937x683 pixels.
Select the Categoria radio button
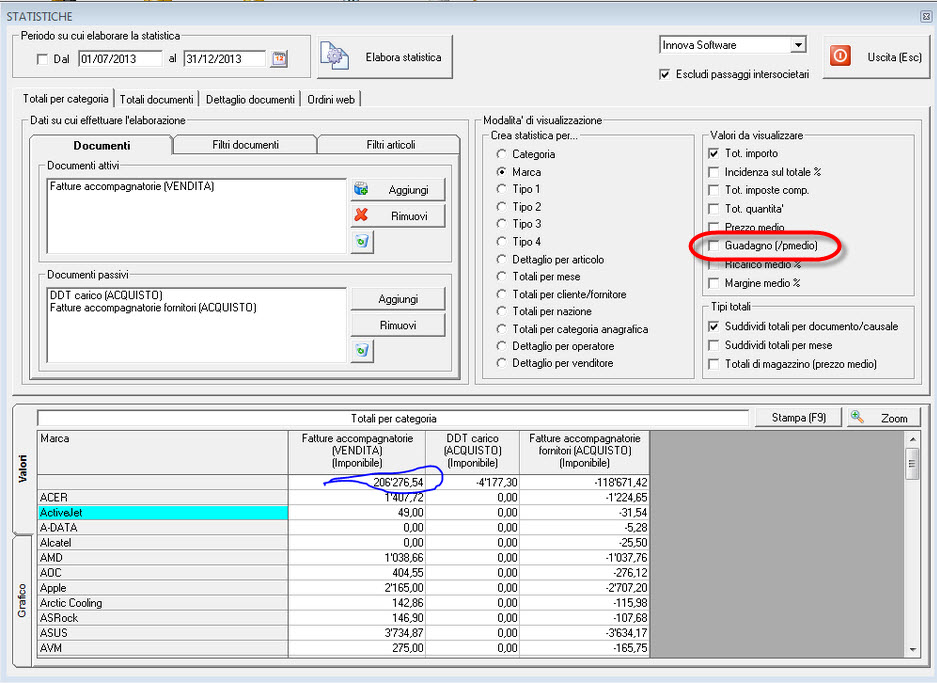point(500,154)
